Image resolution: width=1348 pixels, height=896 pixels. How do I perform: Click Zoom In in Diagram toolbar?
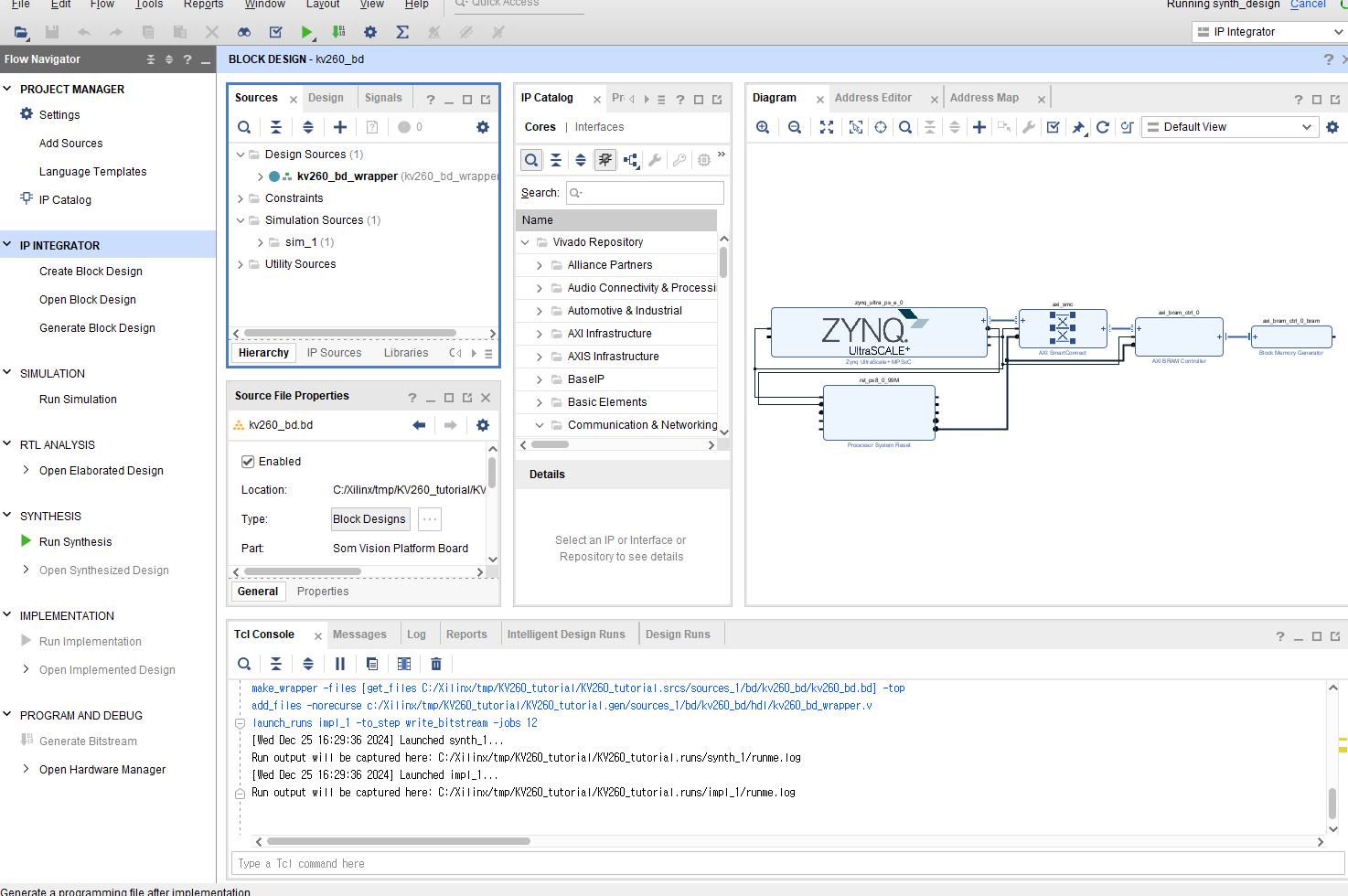pos(763,127)
